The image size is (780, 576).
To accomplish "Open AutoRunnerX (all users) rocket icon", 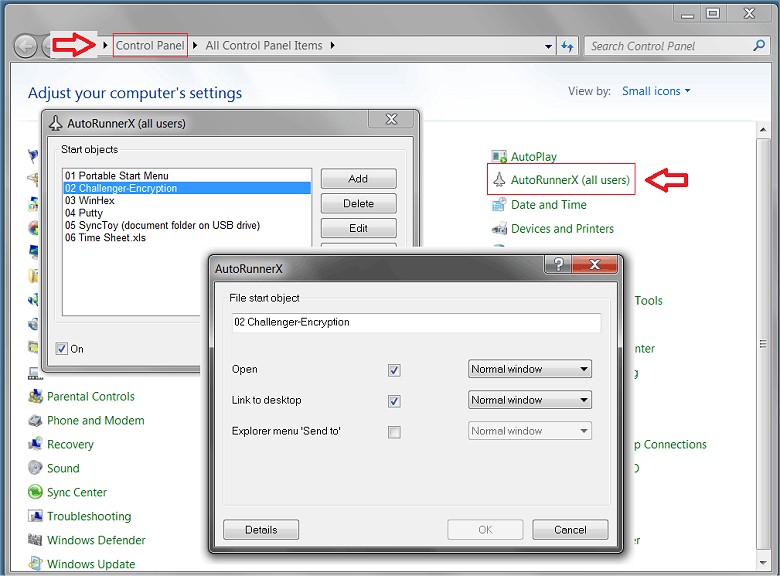I will pyautogui.click(x=499, y=180).
